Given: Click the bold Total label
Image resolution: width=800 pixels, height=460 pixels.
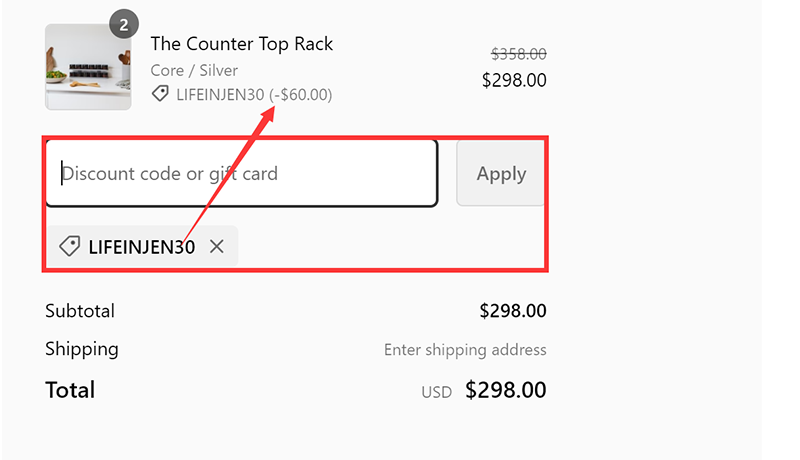Looking at the screenshot, I should [x=70, y=390].
